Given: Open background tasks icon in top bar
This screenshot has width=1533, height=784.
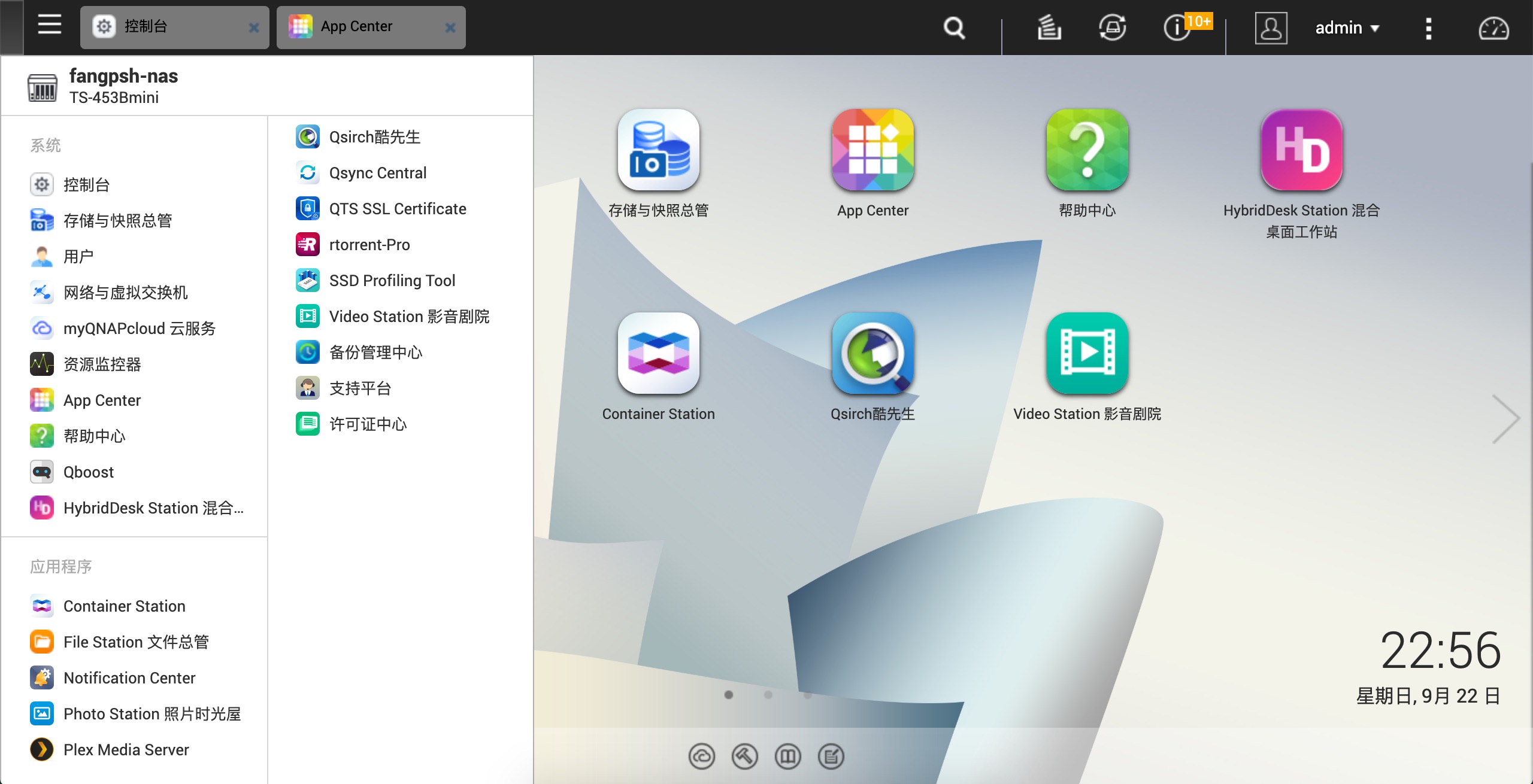Looking at the screenshot, I should (x=1049, y=28).
